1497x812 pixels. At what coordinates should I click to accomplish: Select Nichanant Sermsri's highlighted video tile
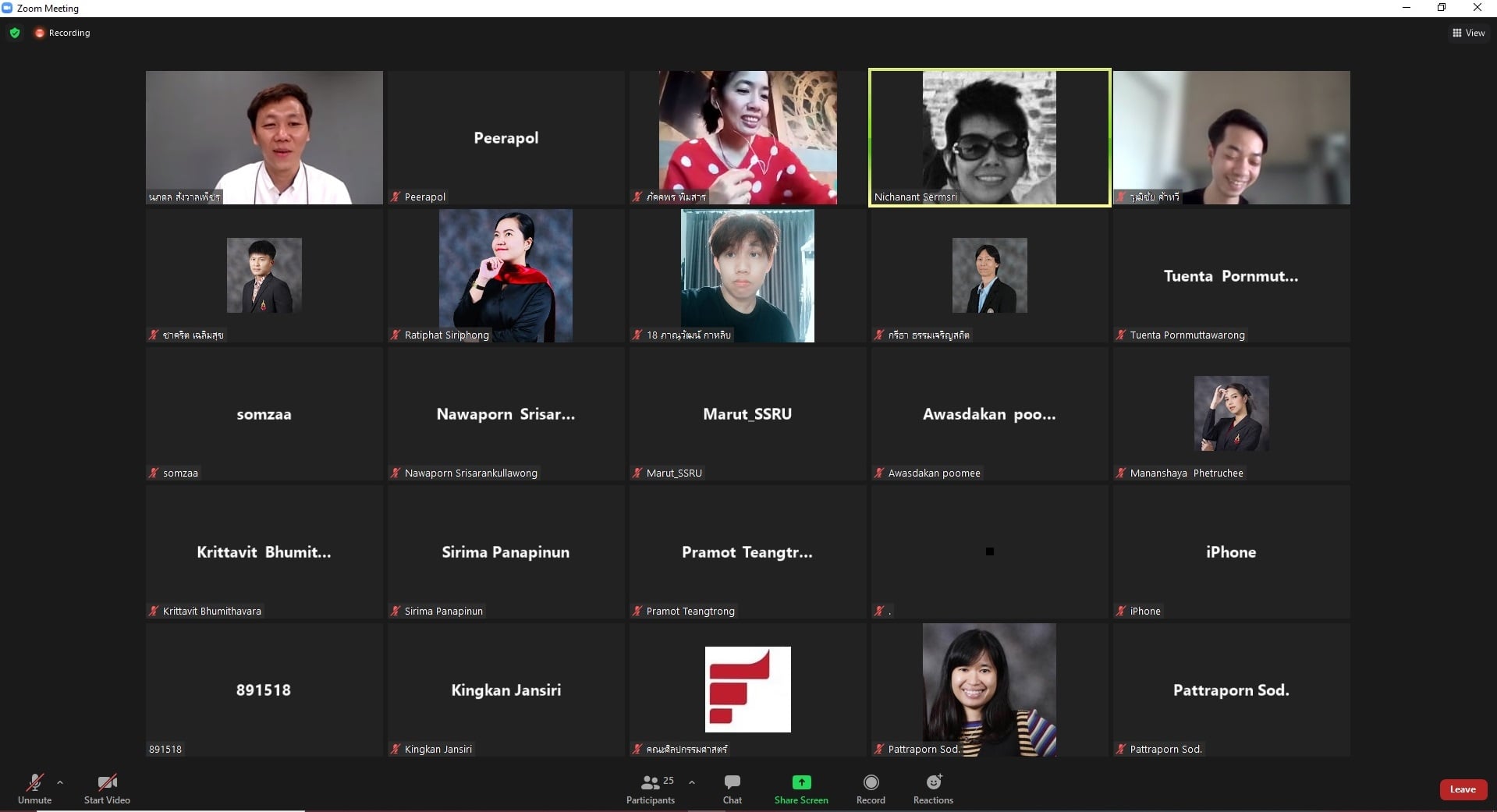989,137
